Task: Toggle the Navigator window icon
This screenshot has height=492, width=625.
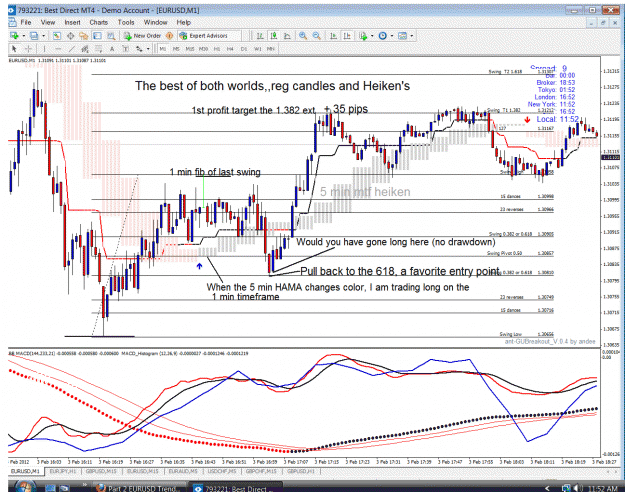Action: 83,36
